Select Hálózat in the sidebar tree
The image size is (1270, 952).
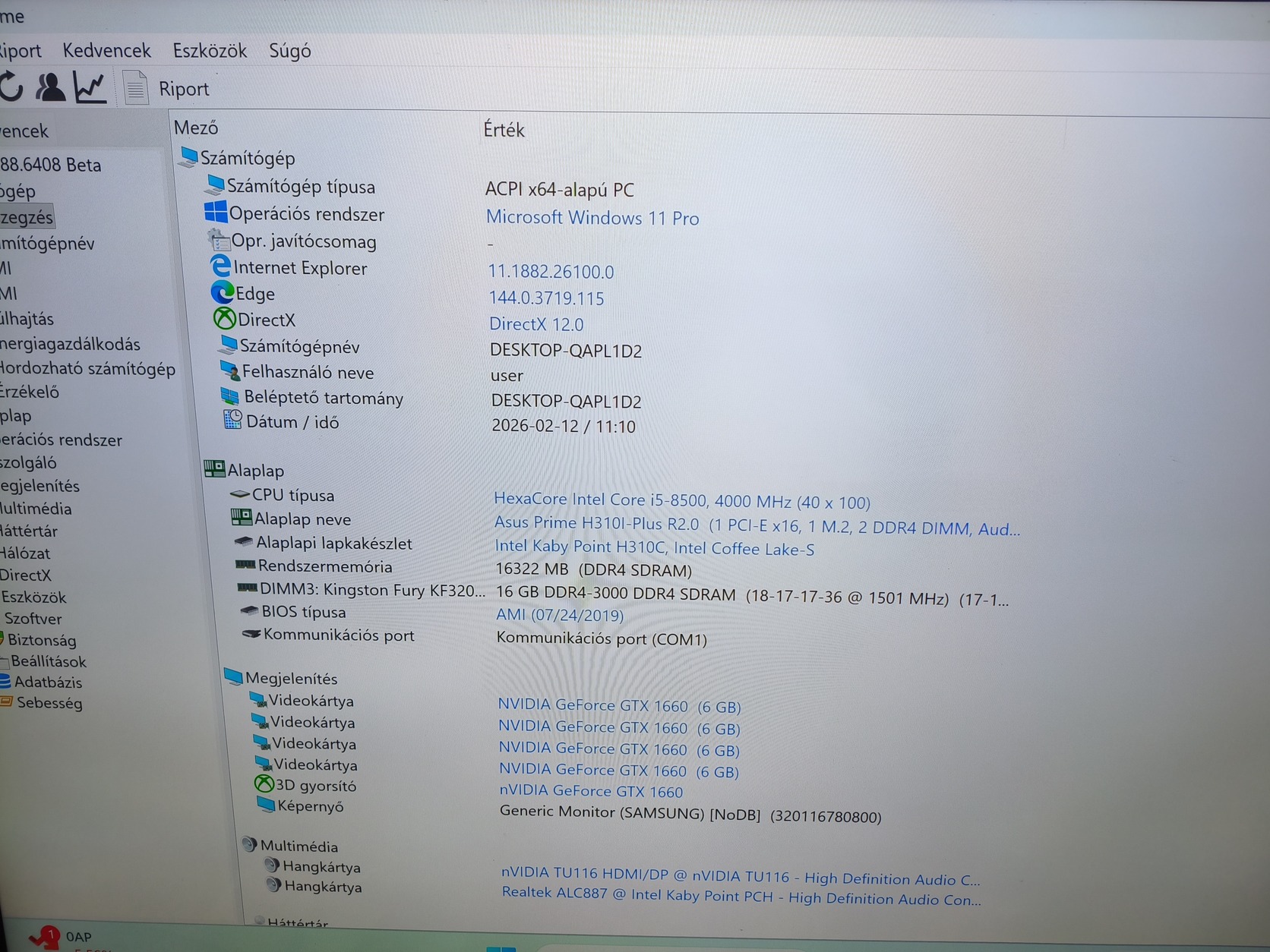(25, 553)
